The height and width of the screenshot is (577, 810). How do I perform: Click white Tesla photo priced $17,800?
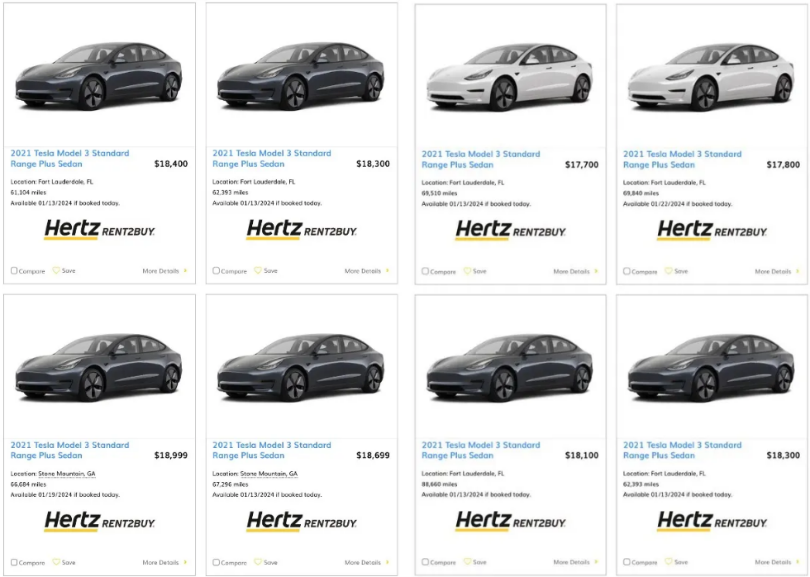711,77
